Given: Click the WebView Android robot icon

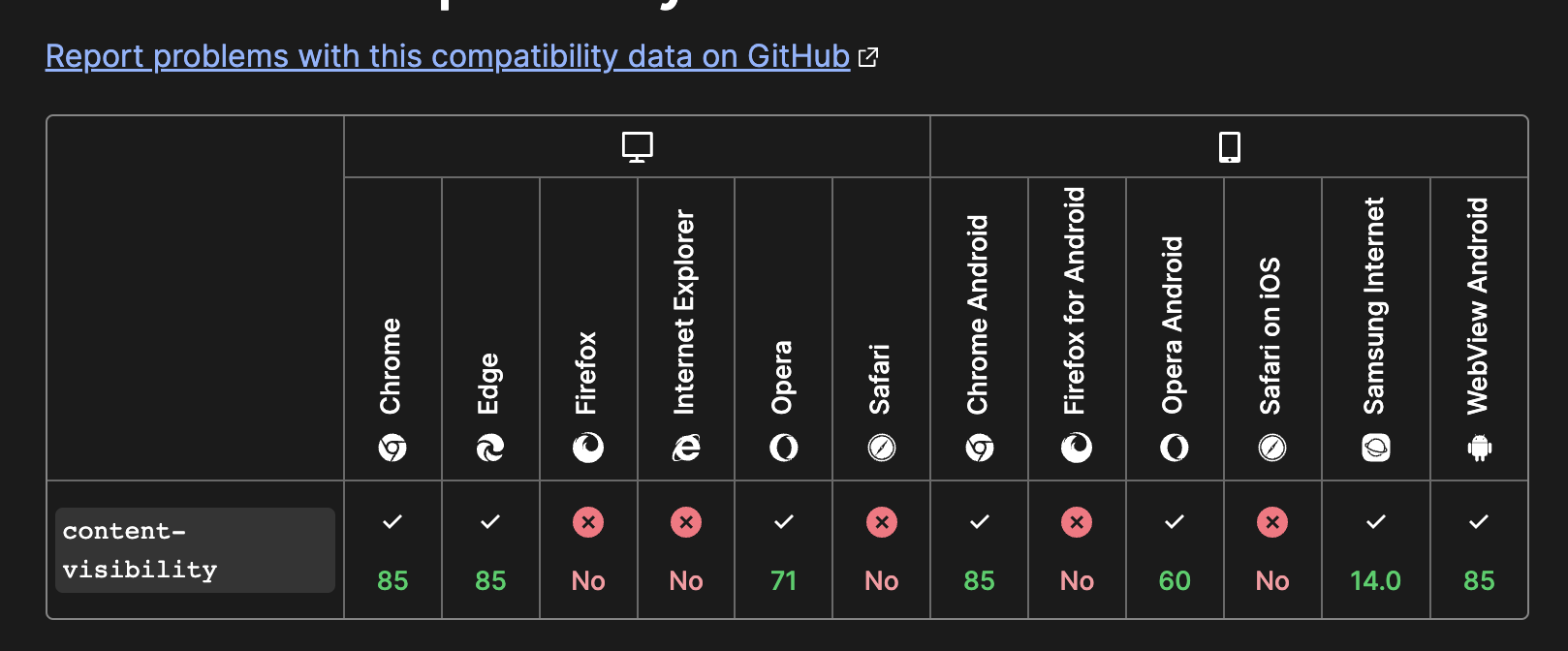Looking at the screenshot, I should click(x=1479, y=448).
